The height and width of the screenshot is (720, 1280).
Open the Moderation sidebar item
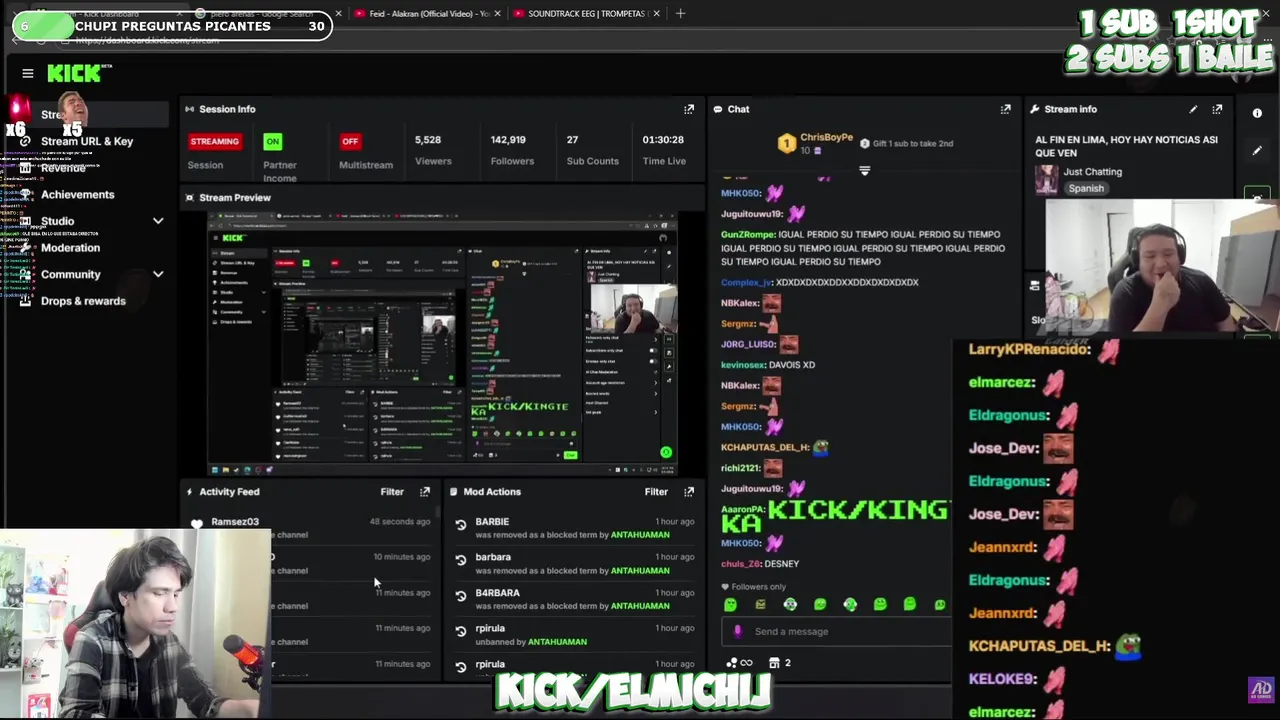pyautogui.click(x=70, y=248)
